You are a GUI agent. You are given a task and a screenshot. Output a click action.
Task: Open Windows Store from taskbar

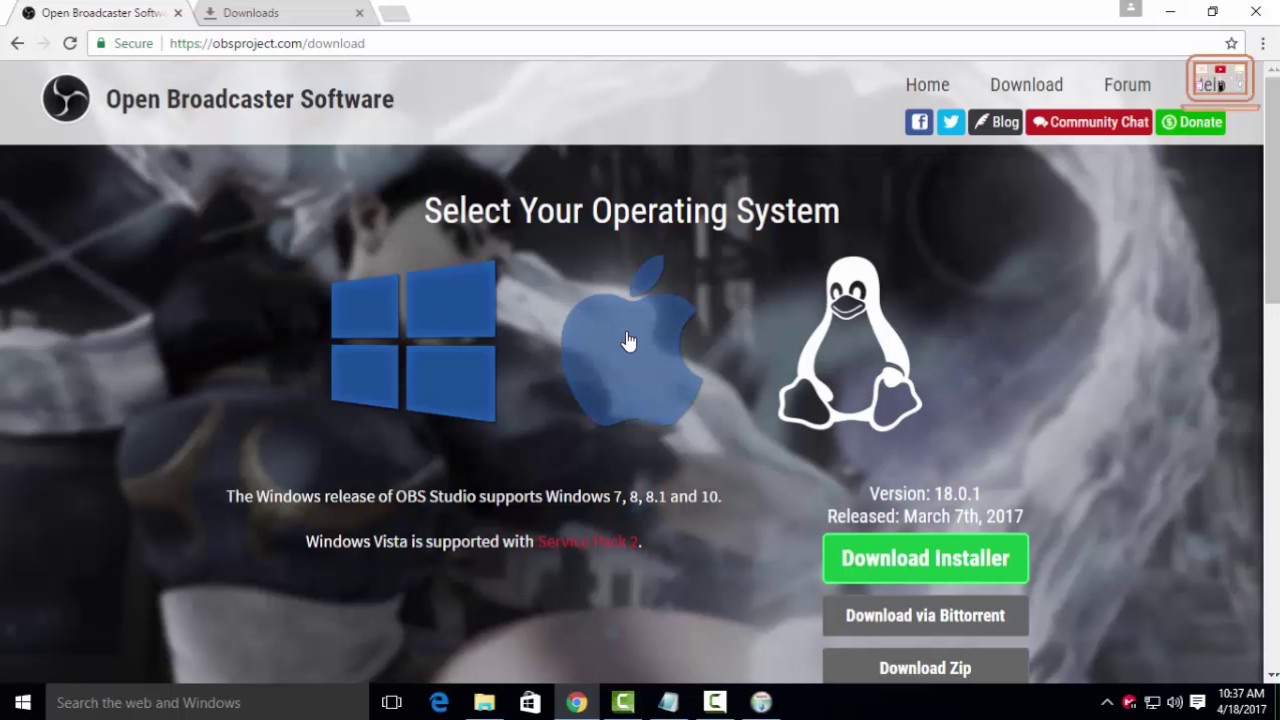(x=530, y=702)
